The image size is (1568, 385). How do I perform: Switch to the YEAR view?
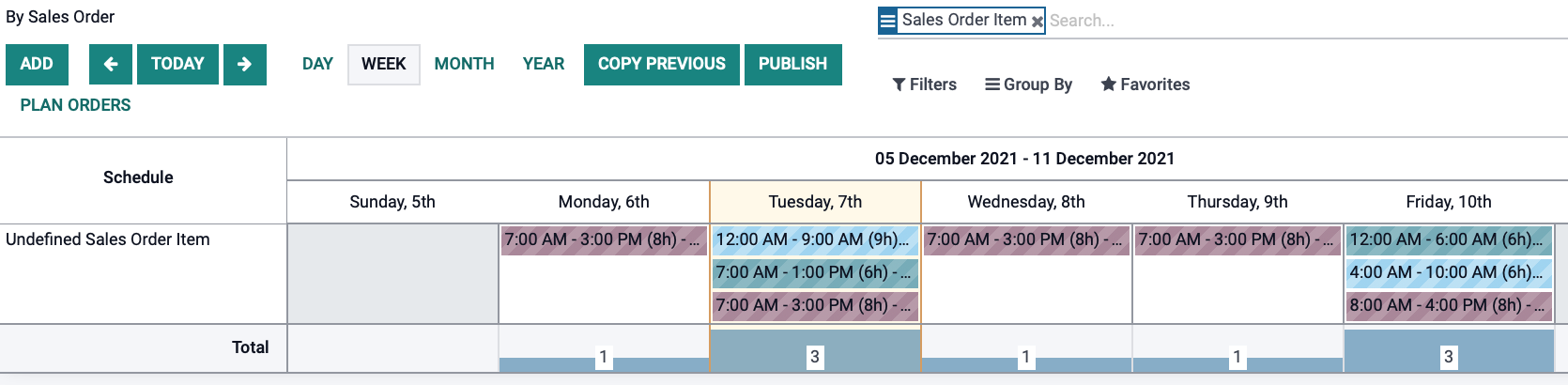(x=544, y=64)
